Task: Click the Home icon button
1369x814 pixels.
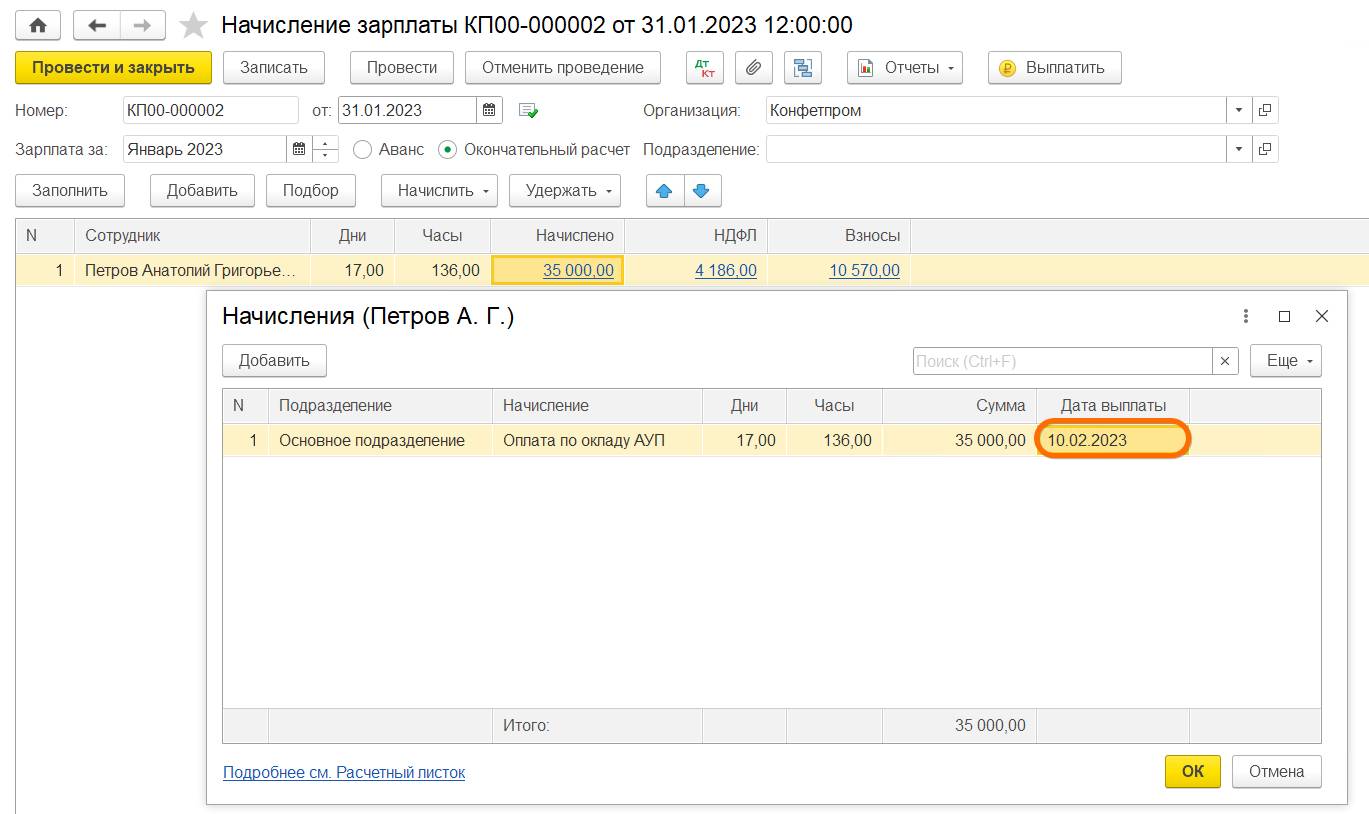Action: pyautogui.click(x=38, y=25)
